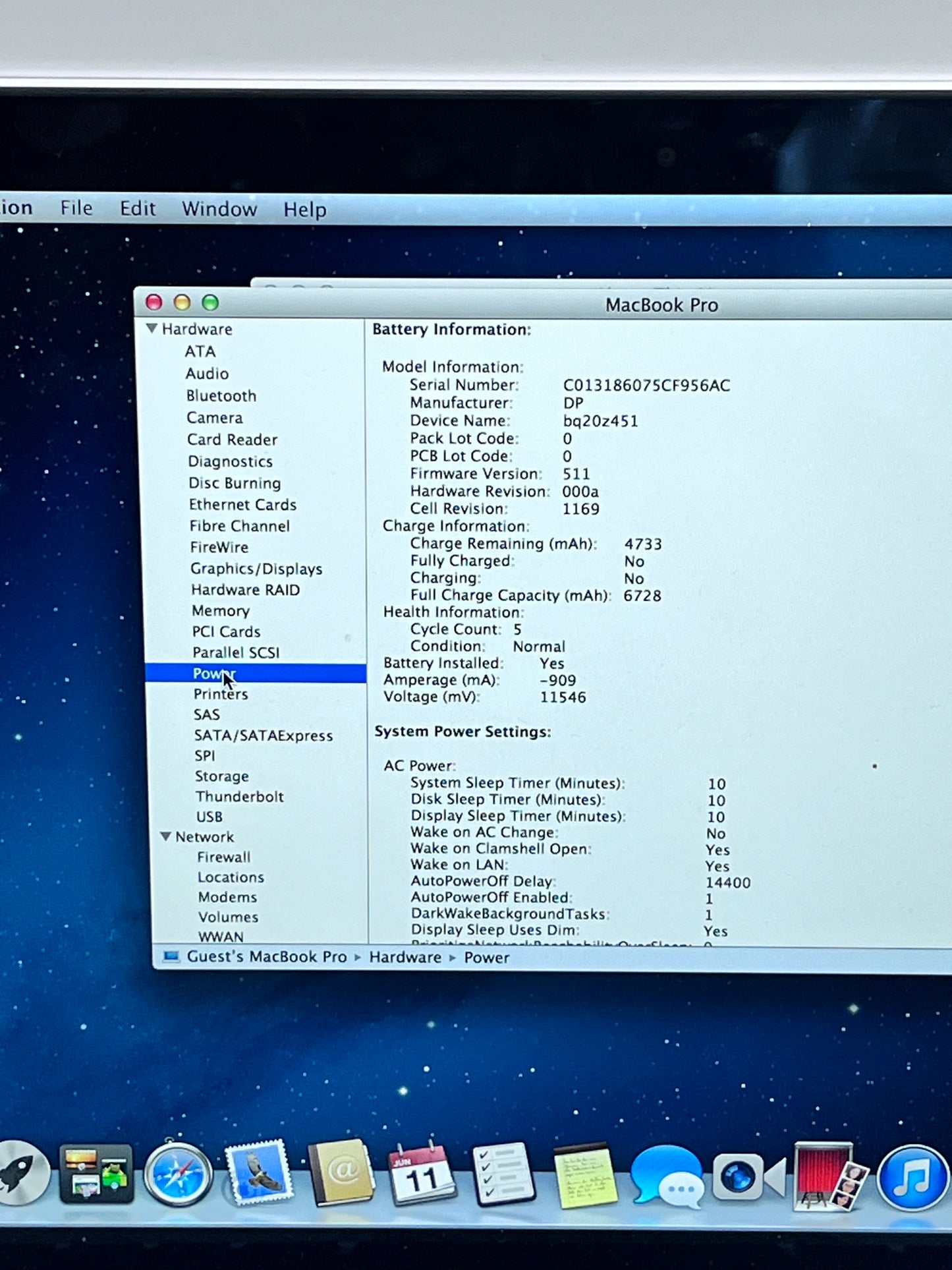Collapse the Hardware section in the sidebar

tap(152, 328)
